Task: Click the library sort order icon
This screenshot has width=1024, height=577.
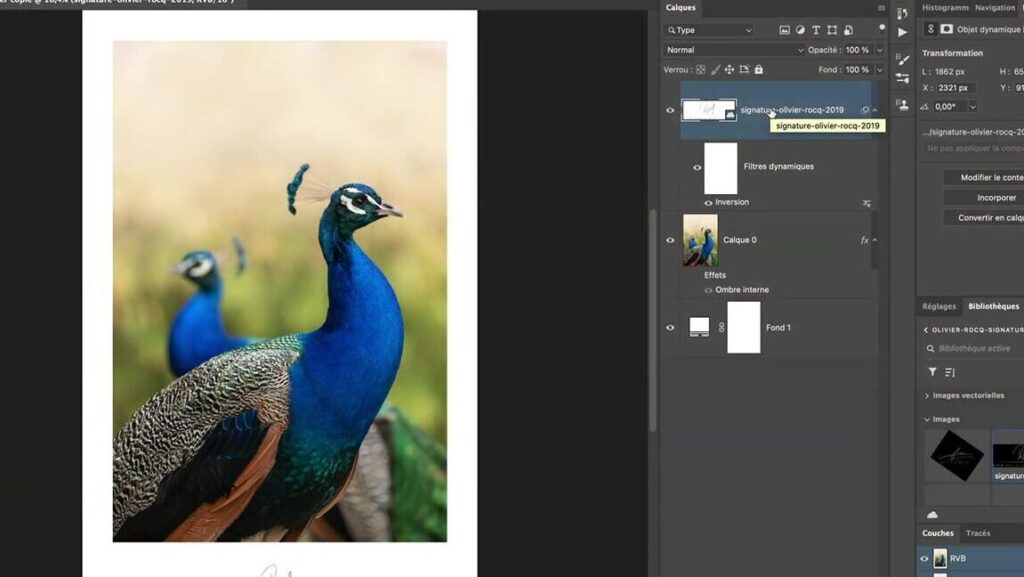Action: [950, 372]
